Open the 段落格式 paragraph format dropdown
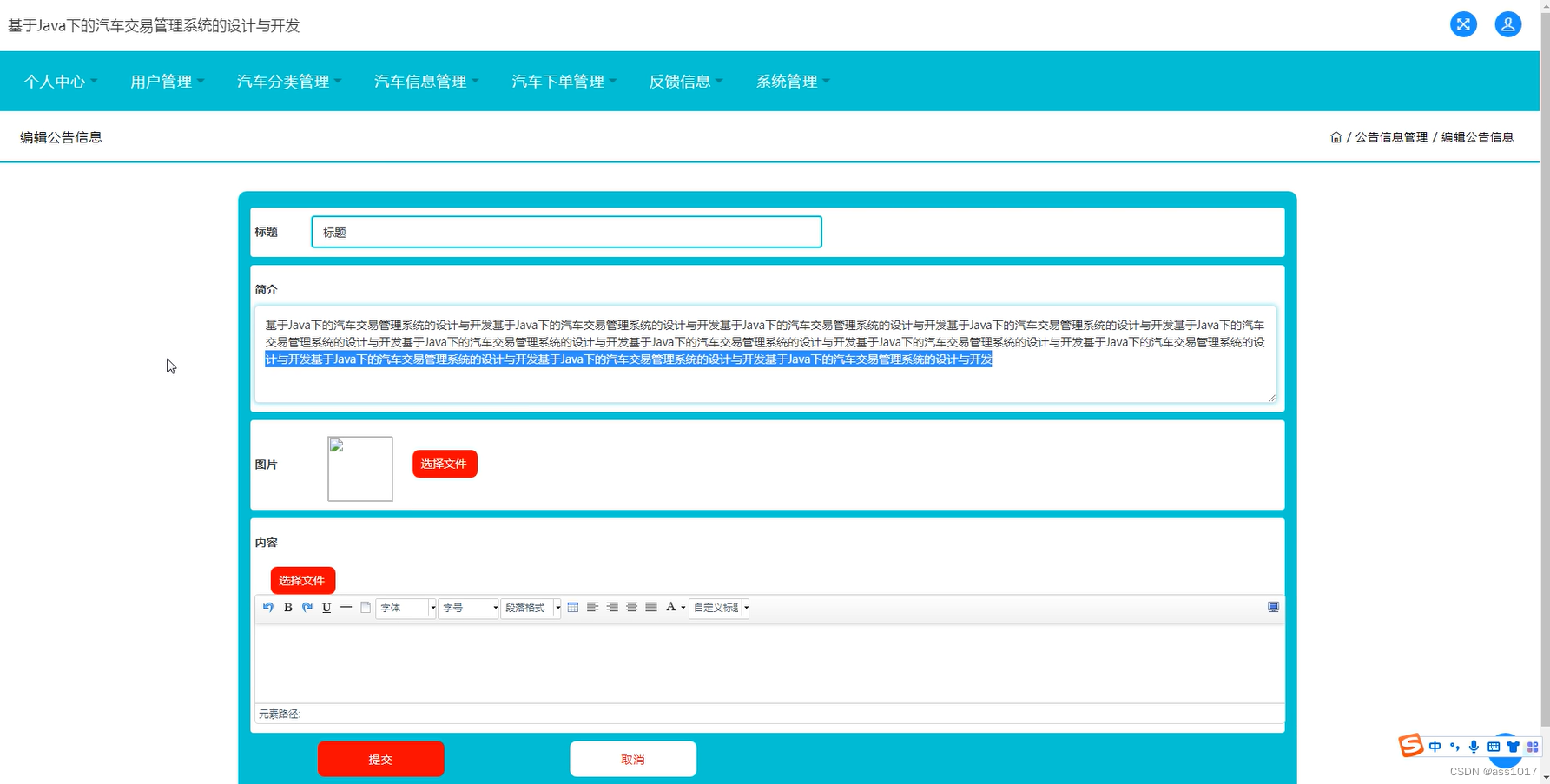This screenshot has width=1550, height=784. coord(530,608)
